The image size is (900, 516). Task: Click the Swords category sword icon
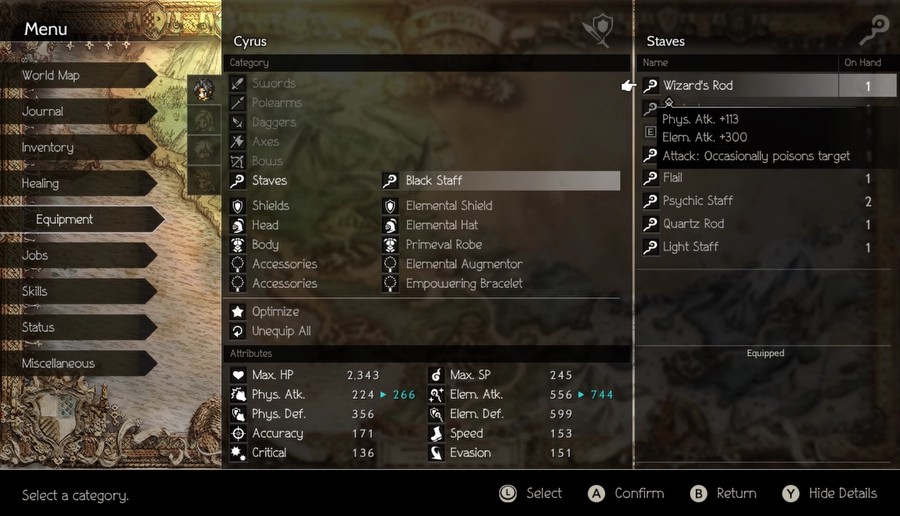coord(238,83)
